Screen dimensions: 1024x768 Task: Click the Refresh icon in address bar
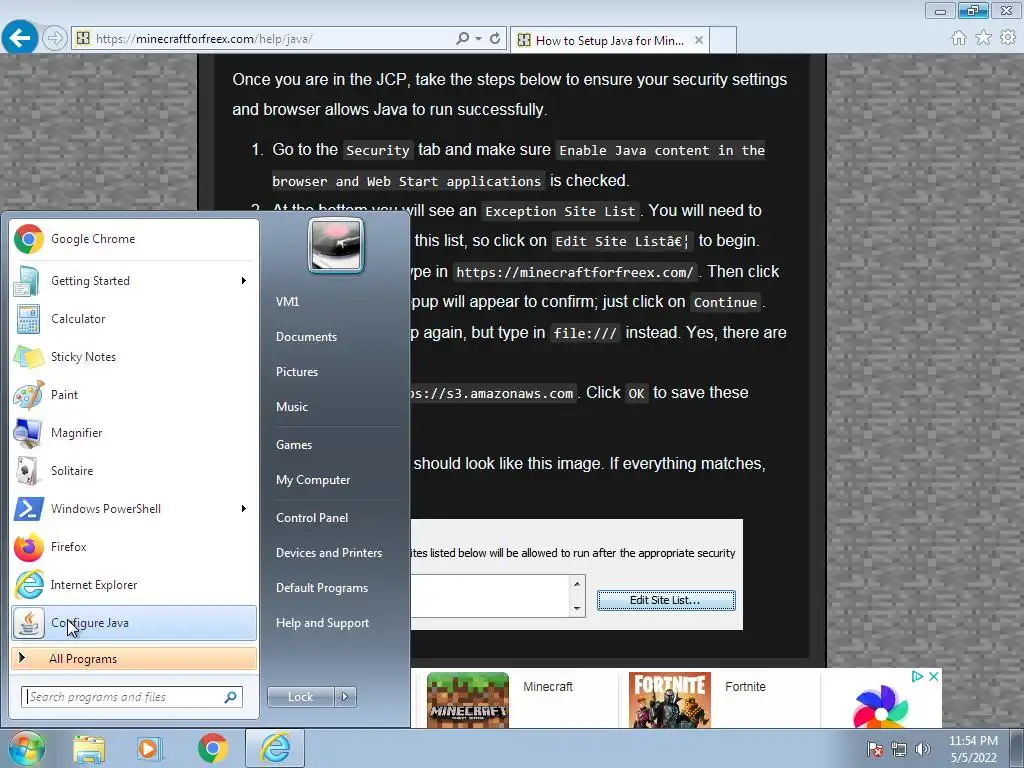495,39
